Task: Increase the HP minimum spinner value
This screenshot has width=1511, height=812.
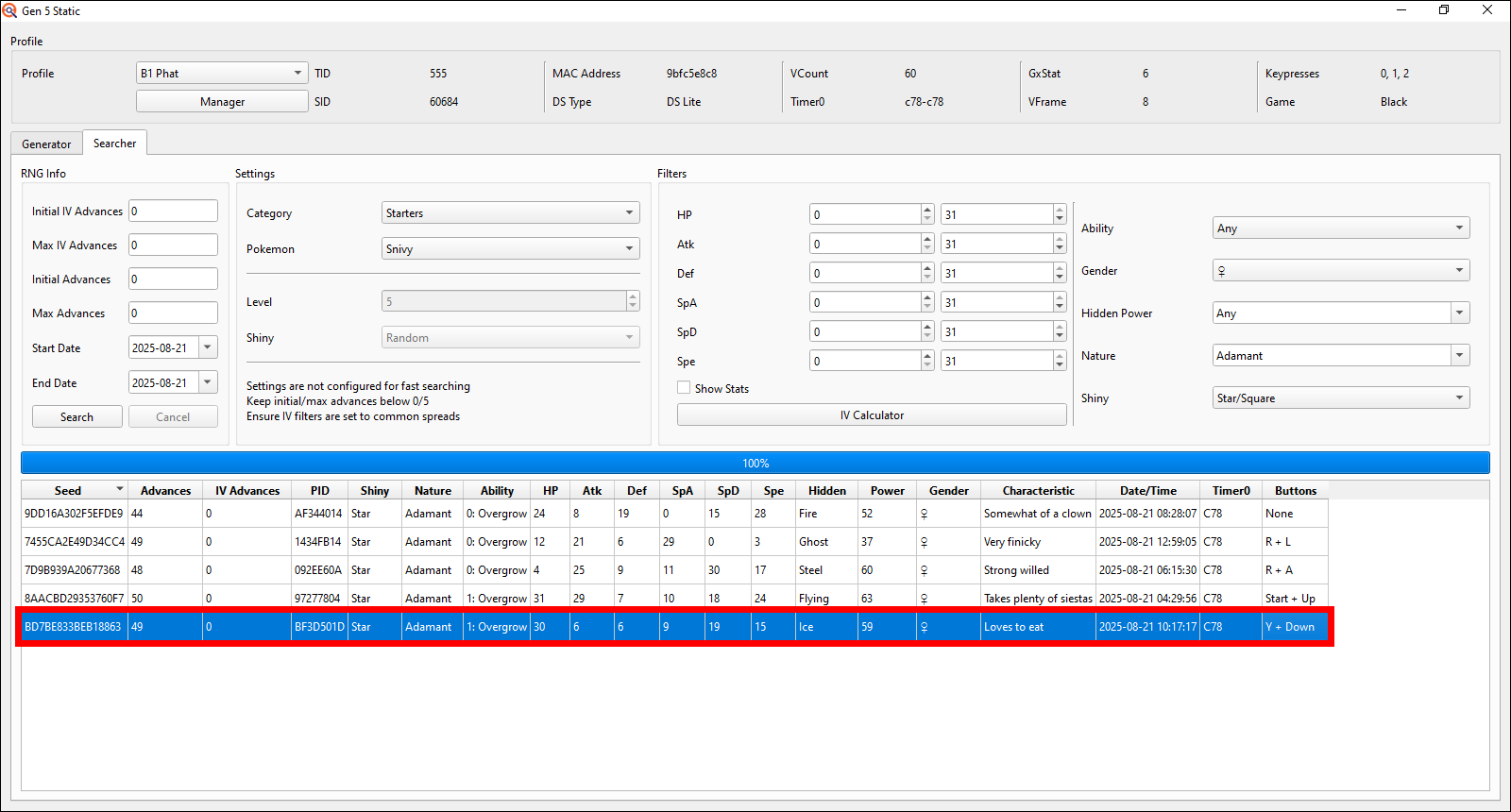Action: click(927, 210)
